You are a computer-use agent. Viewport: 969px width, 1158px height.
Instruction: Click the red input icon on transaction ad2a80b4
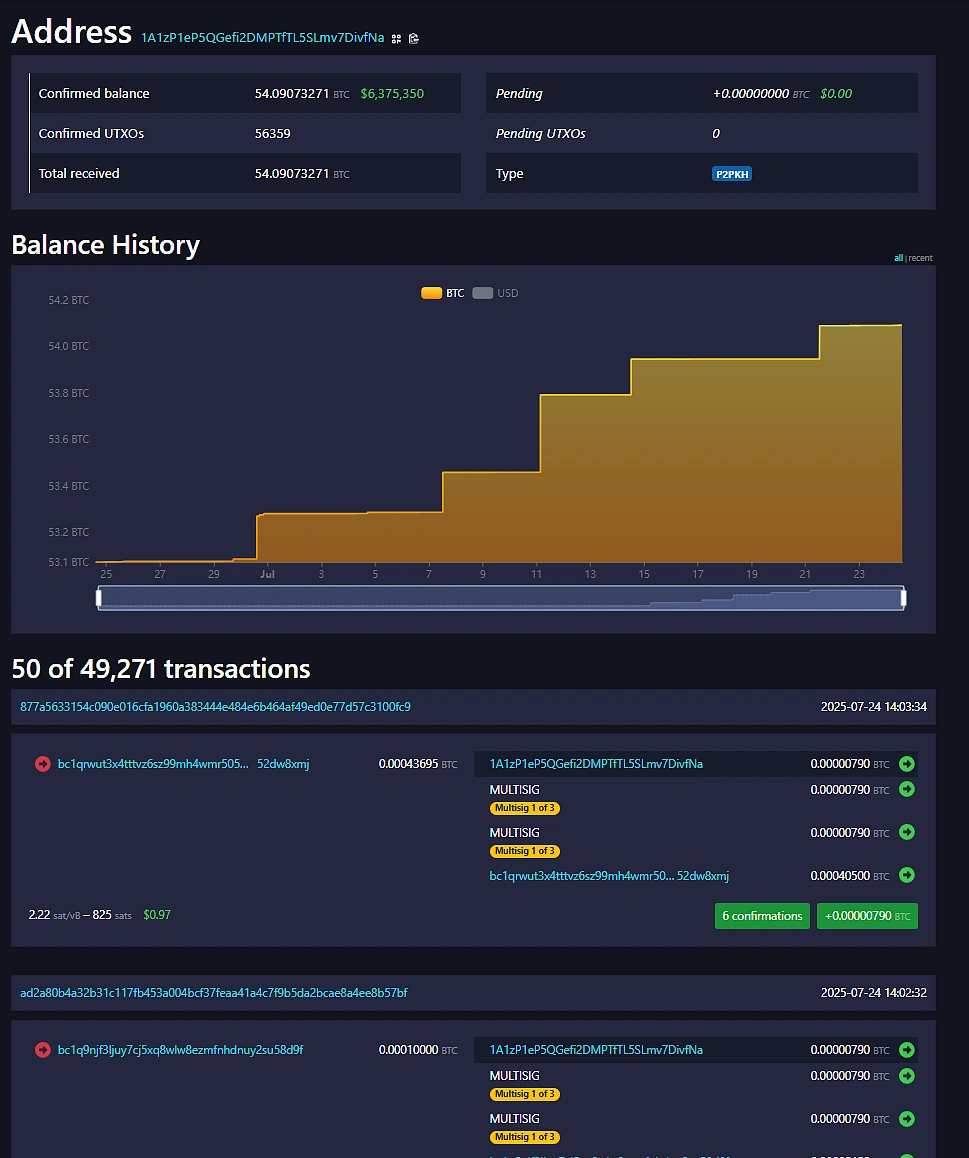point(42,1049)
